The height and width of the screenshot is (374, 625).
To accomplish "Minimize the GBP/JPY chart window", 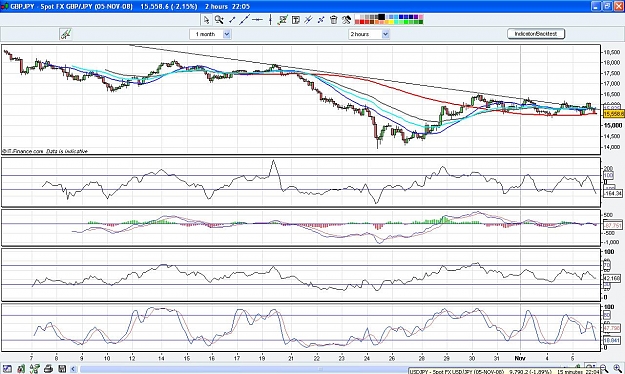I will tap(596, 6).
